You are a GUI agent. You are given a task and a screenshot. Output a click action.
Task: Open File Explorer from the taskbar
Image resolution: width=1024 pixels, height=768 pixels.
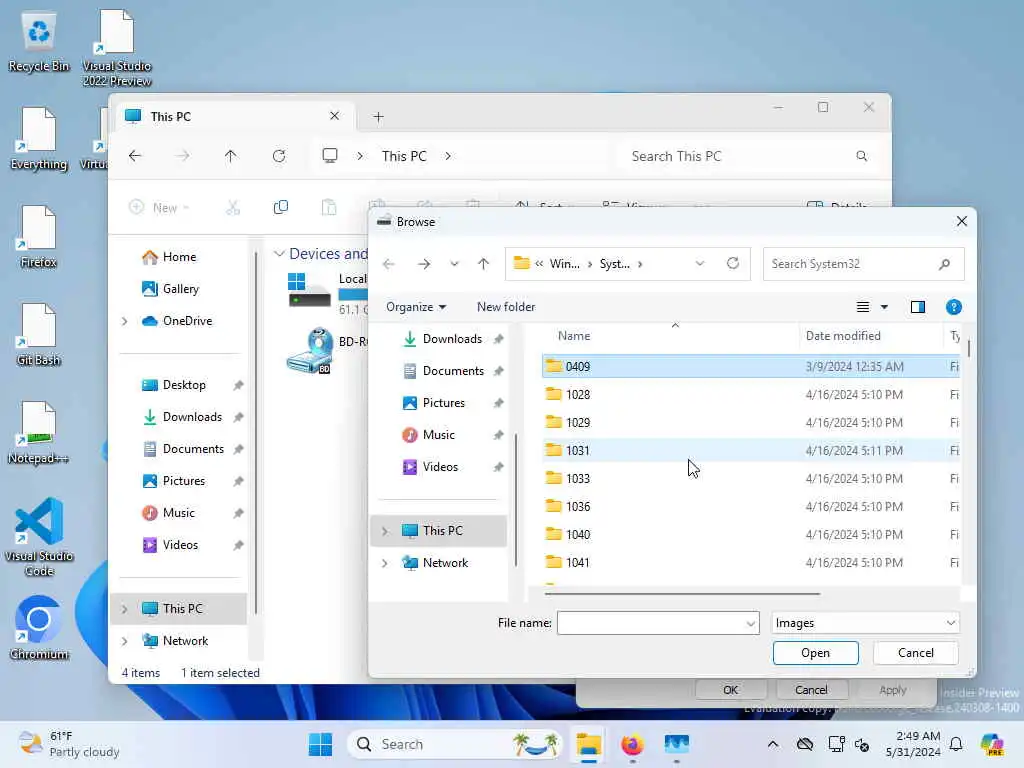pyautogui.click(x=588, y=744)
